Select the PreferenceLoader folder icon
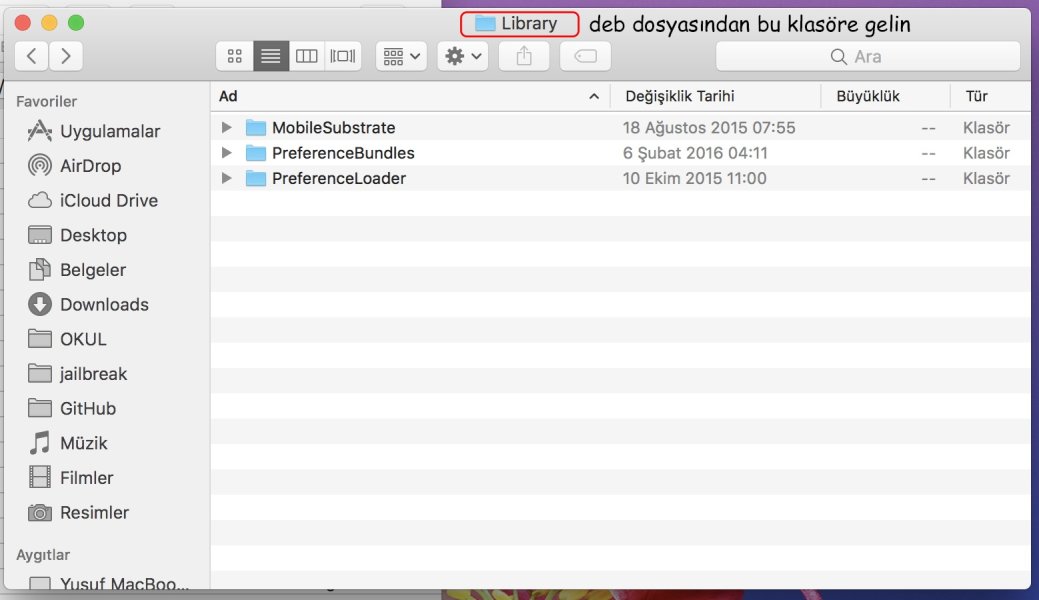This screenshot has width=1039, height=600. coord(255,178)
